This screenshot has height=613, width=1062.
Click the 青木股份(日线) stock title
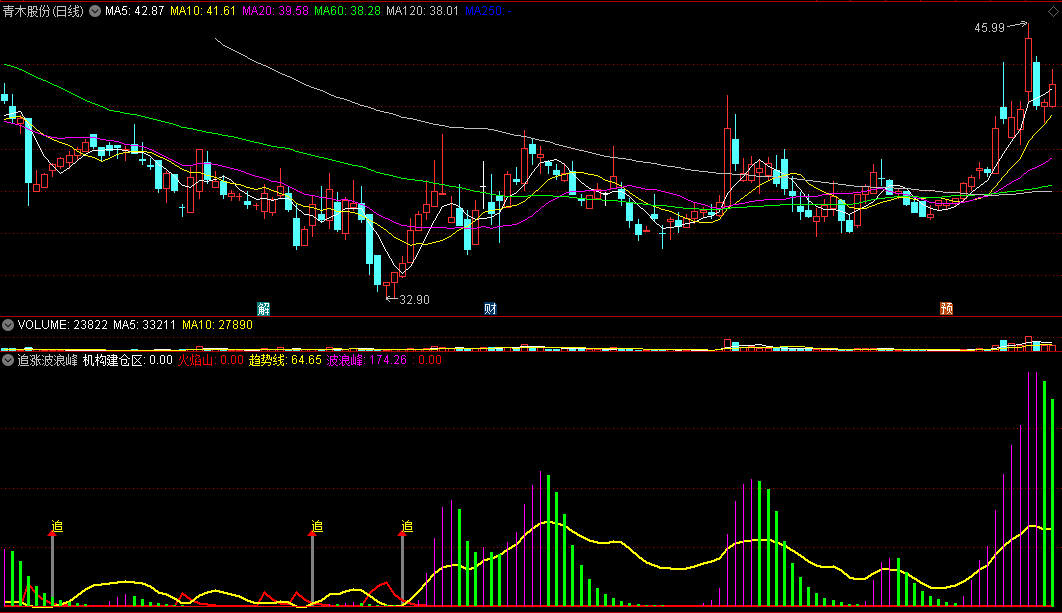click(43, 12)
